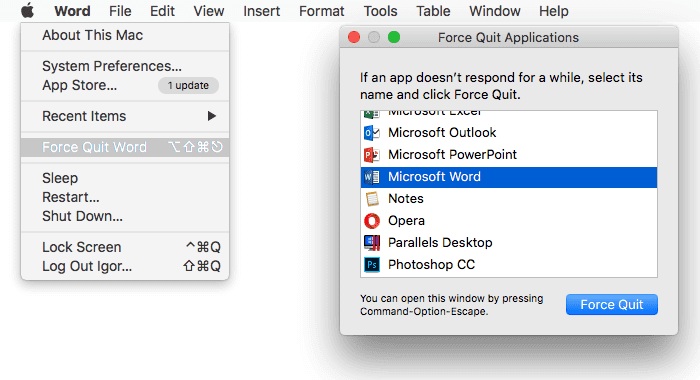Open the Format menu
This screenshot has height=380, width=700.
[x=321, y=11]
